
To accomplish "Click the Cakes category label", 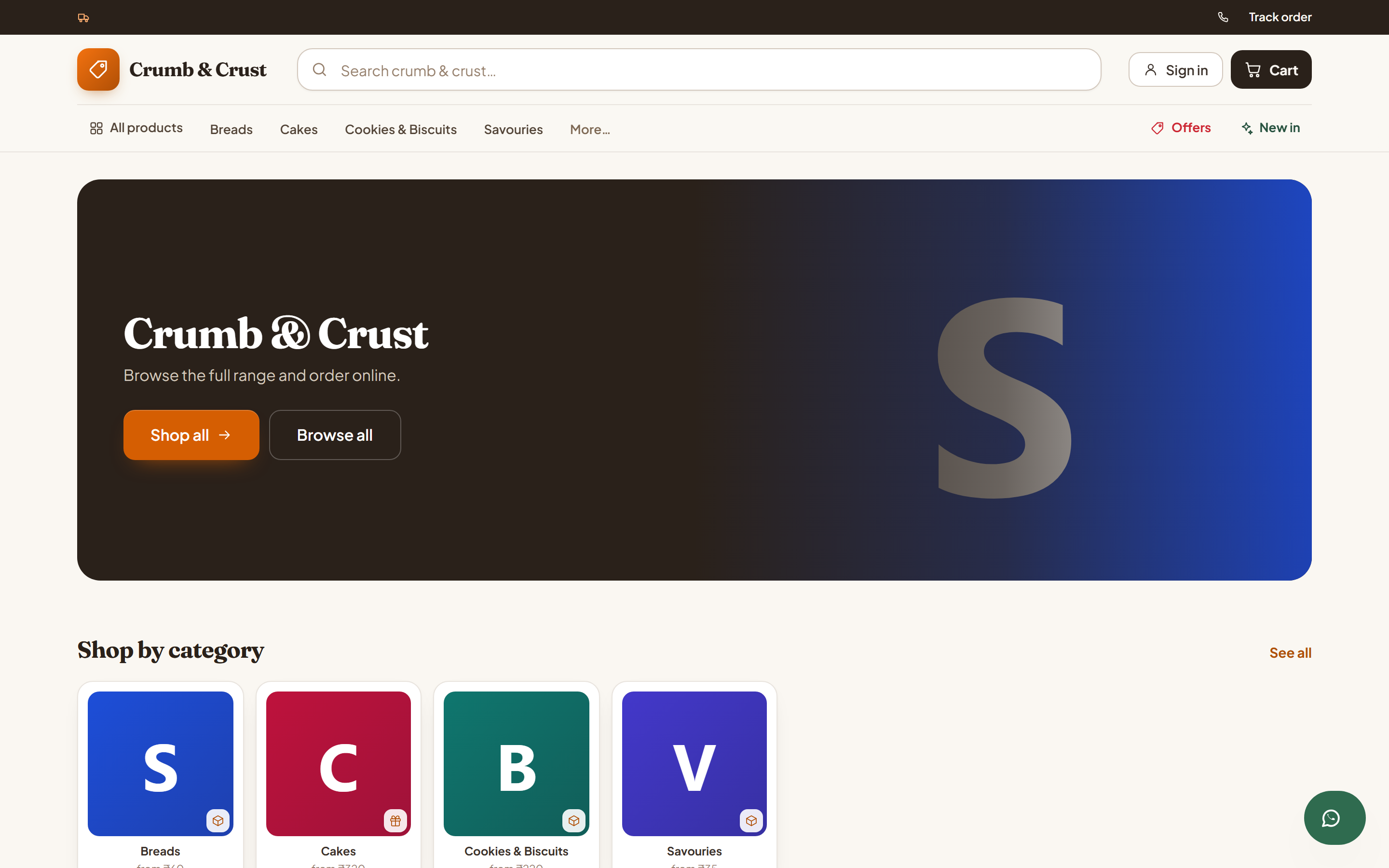I will point(338,851).
